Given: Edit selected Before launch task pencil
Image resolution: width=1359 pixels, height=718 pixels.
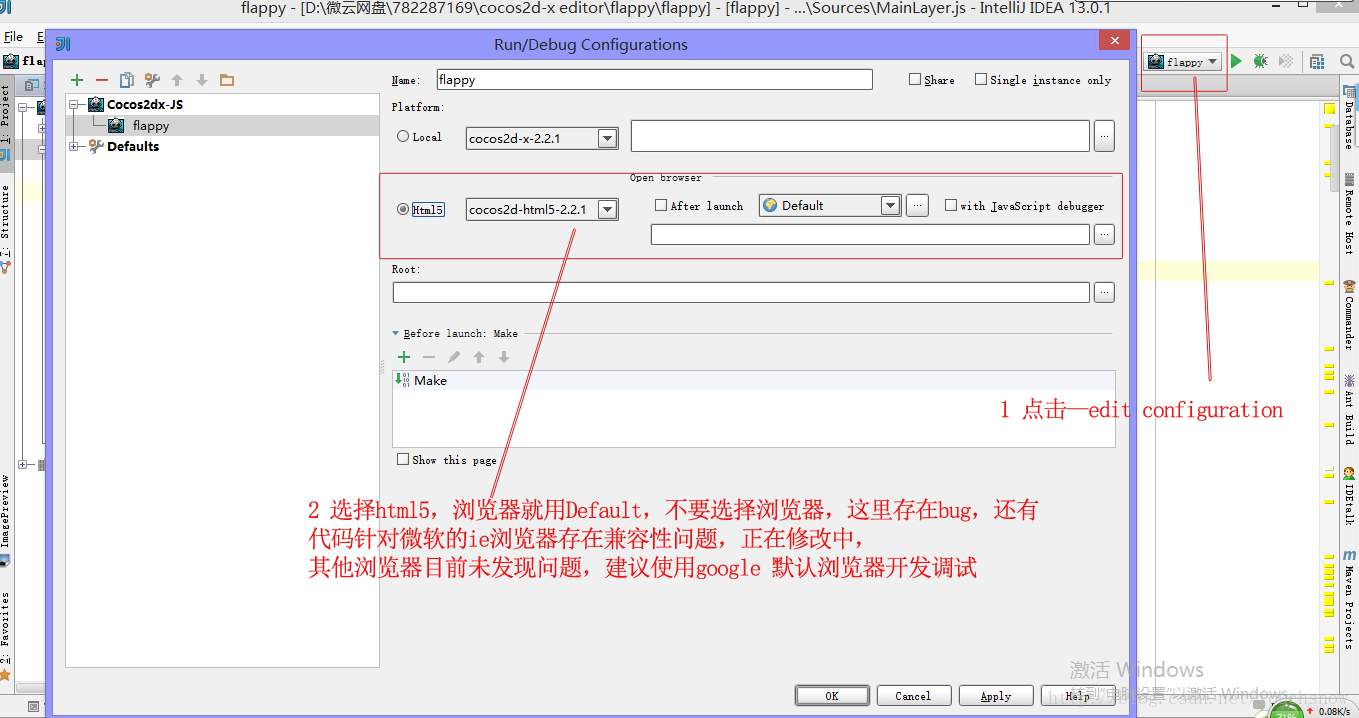Looking at the screenshot, I should click(x=454, y=357).
